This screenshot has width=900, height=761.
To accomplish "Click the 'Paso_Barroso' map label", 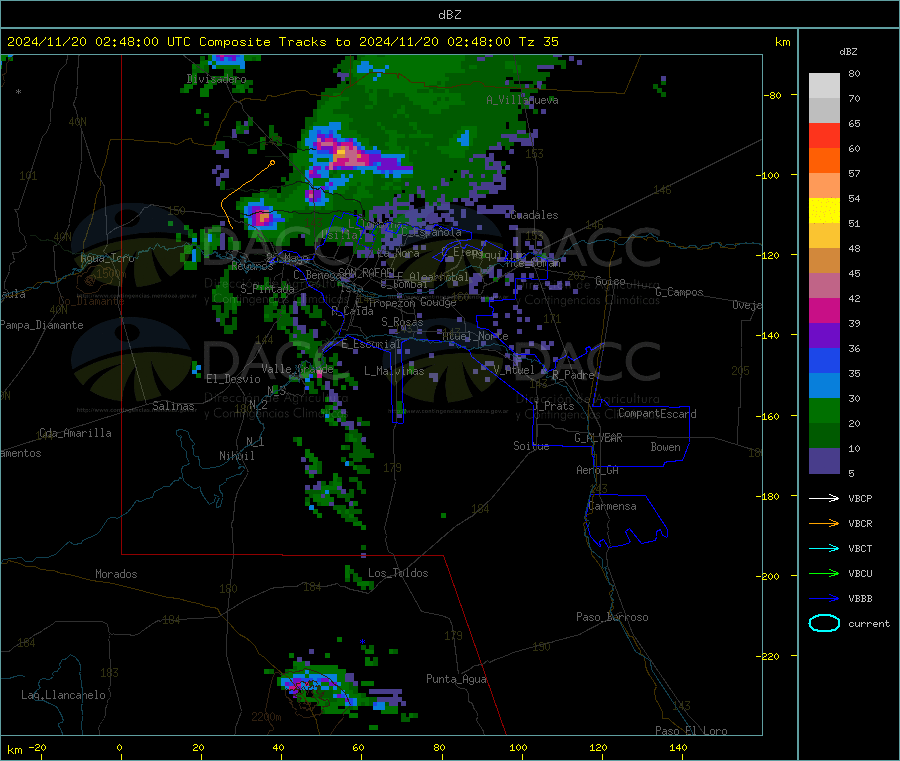I will (612, 617).
